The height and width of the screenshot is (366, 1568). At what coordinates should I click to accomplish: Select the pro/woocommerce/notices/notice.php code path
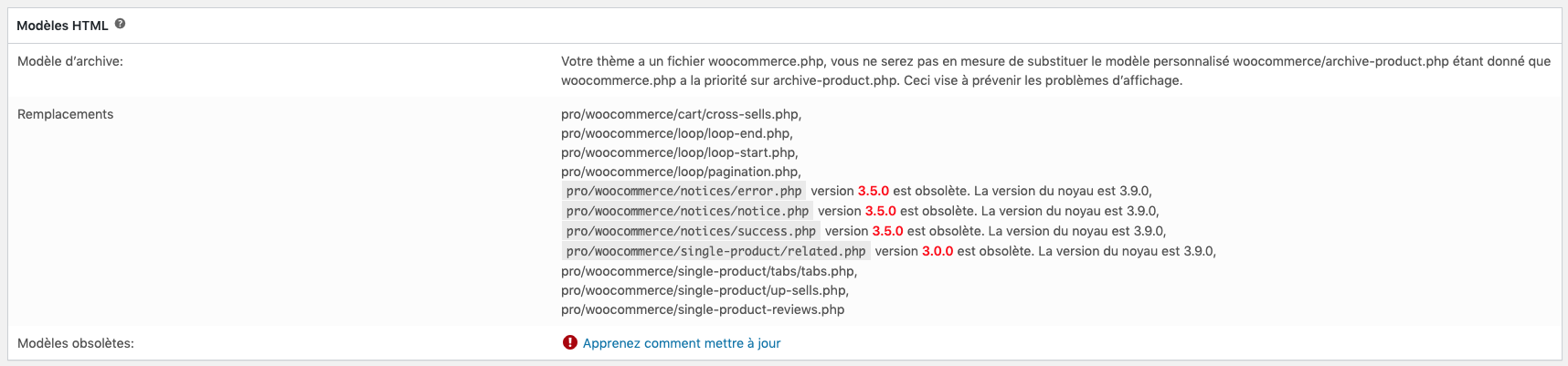click(687, 211)
